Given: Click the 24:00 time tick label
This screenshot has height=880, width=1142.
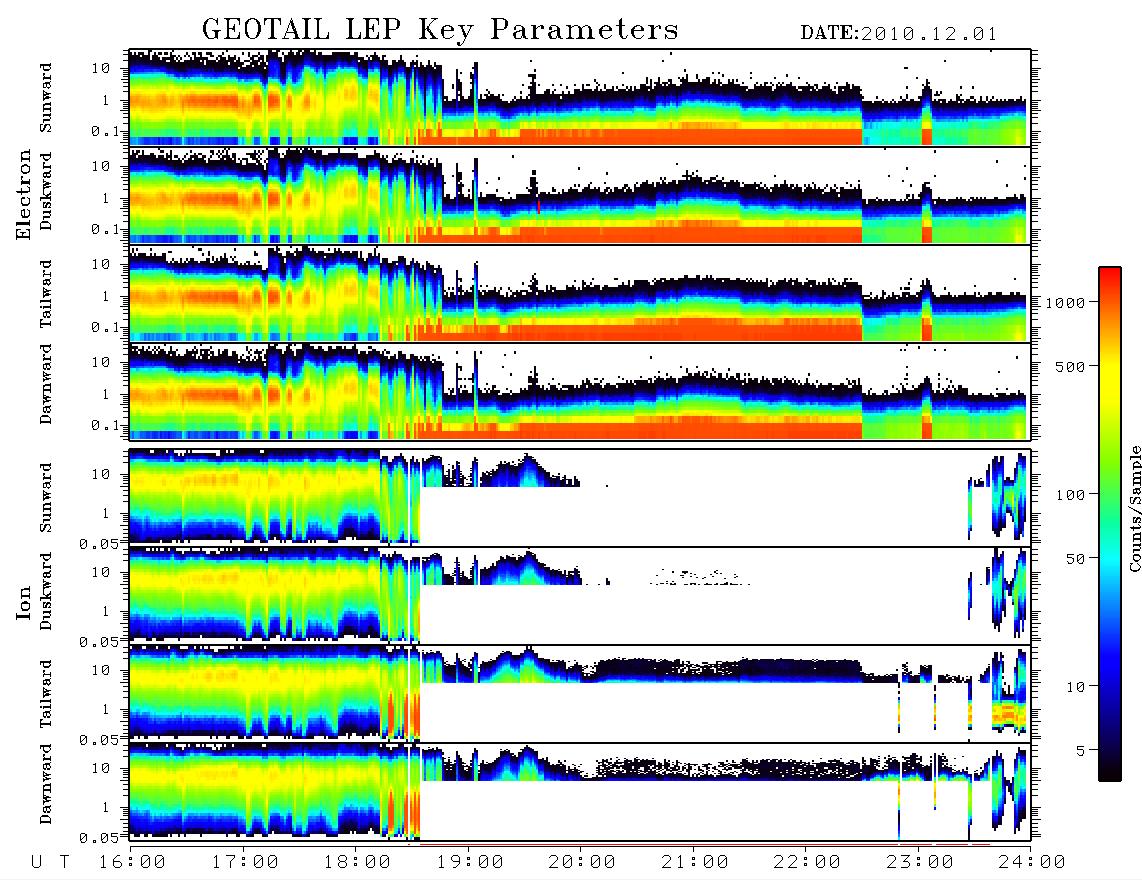Looking at the screenshot, I should tap(1032, 863).
